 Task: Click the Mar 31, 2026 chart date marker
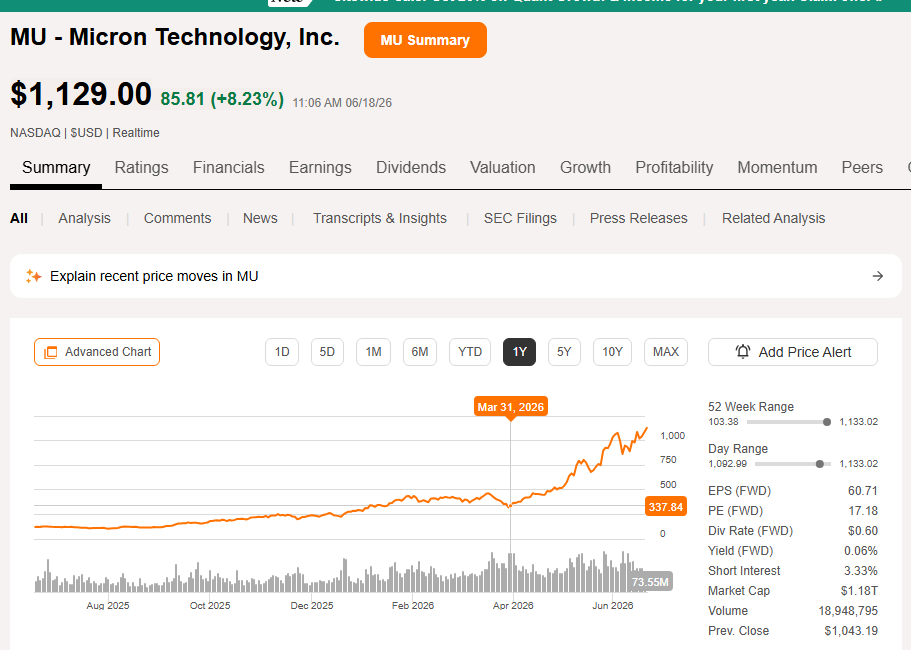pyautogui.click(x=511, y=407)
